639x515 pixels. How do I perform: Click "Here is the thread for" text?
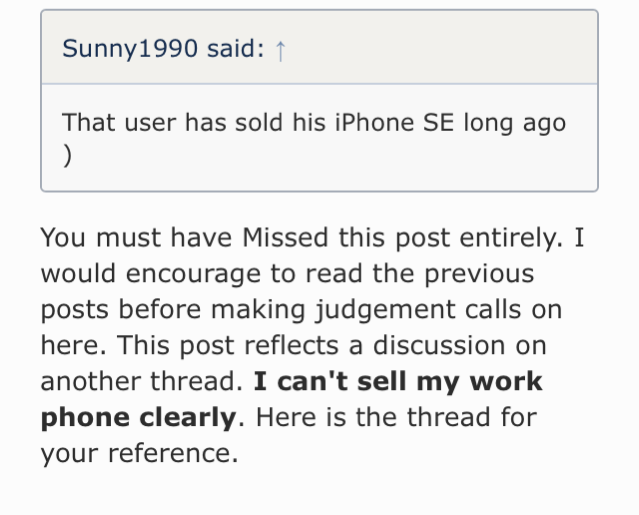397,418
